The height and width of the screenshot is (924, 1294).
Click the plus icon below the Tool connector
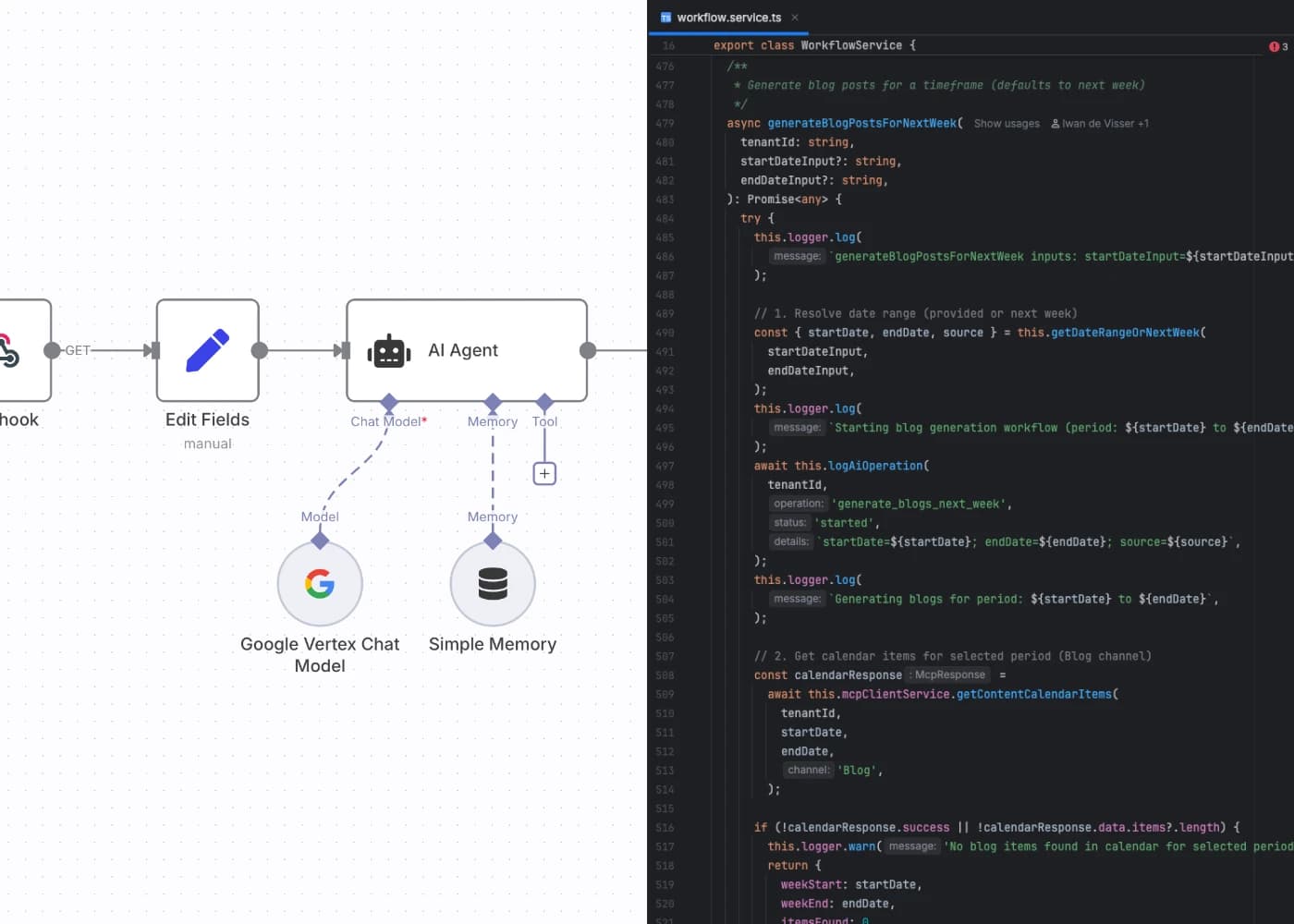tap(544, 472)
